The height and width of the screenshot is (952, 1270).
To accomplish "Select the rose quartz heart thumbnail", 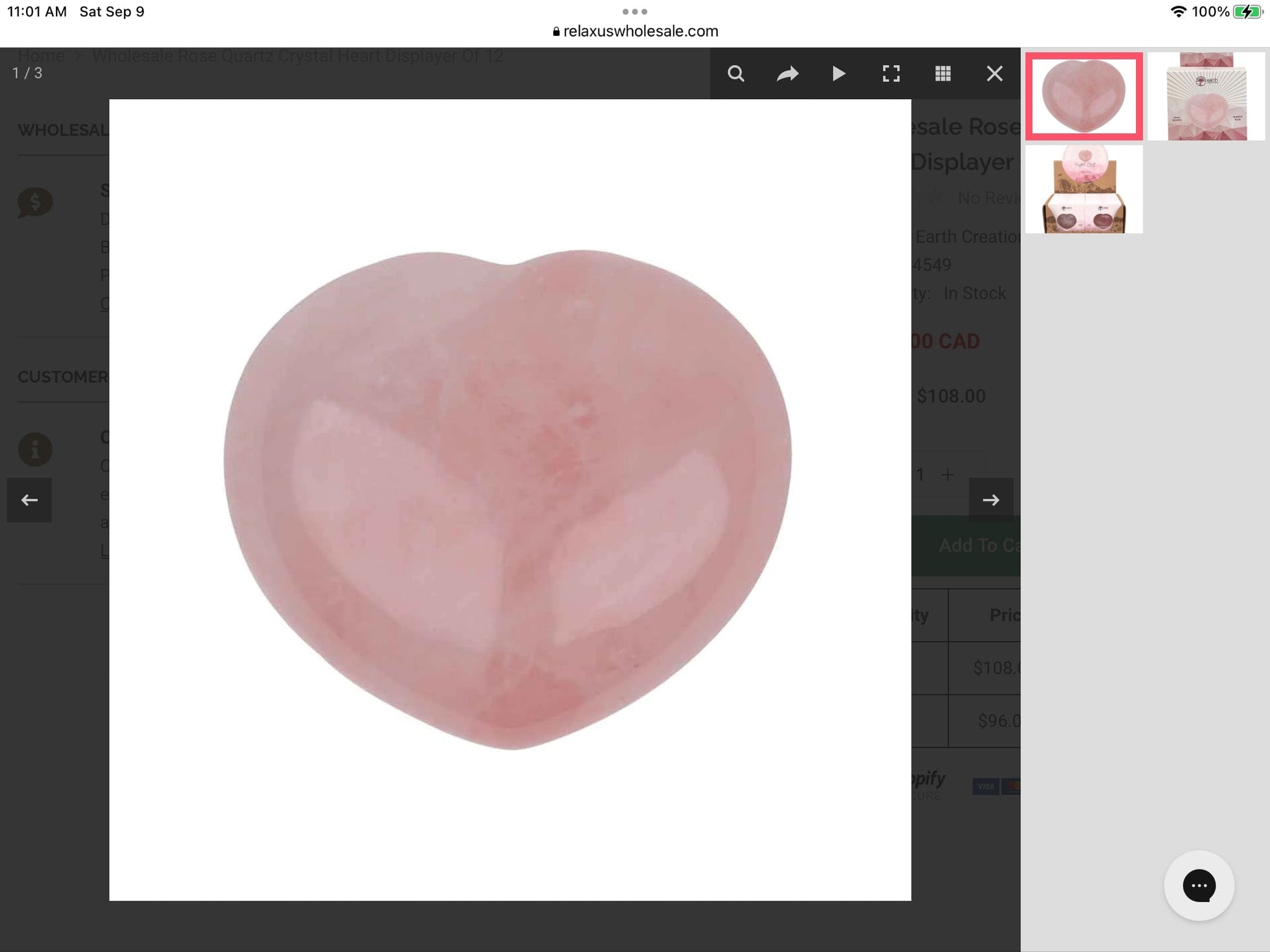I will tap(1084, 96).
